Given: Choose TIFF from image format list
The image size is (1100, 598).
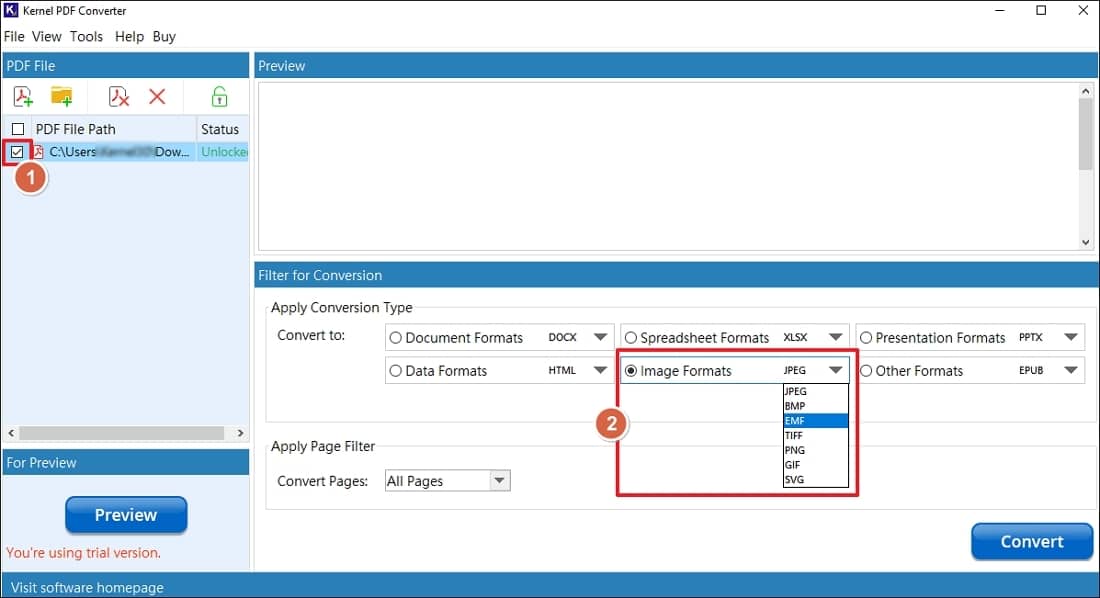Looking at the screenshot, I should pyautogui.click(x=816, y=436).
